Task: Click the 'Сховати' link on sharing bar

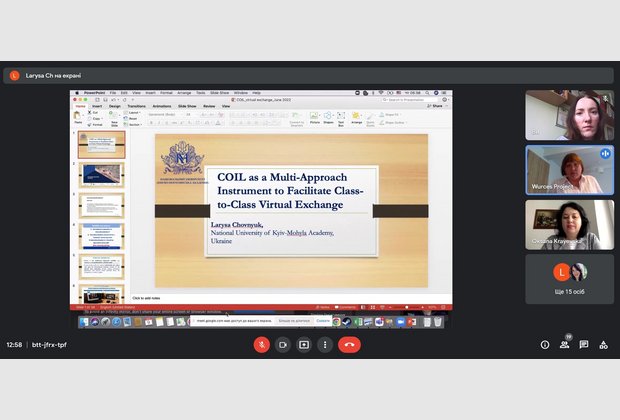Action: pos(323,321)
